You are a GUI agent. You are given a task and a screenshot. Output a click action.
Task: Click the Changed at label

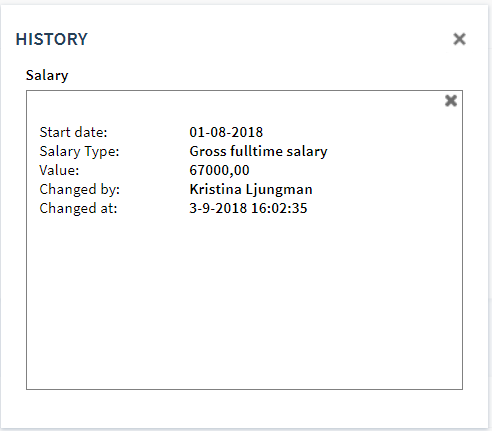78,208
